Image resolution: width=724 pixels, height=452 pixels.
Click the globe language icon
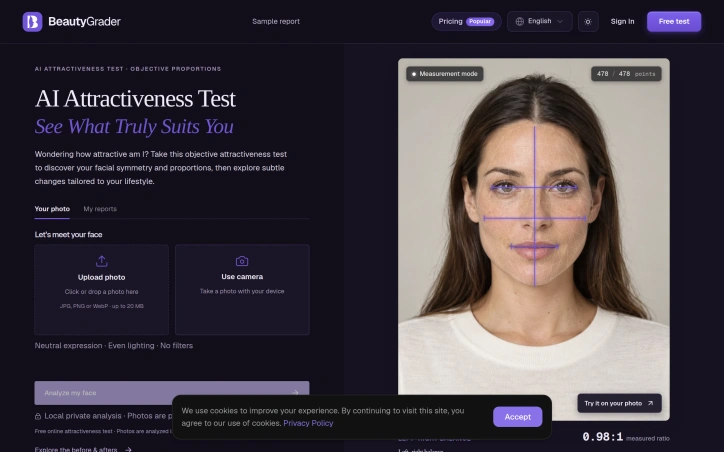pos(519,21)
